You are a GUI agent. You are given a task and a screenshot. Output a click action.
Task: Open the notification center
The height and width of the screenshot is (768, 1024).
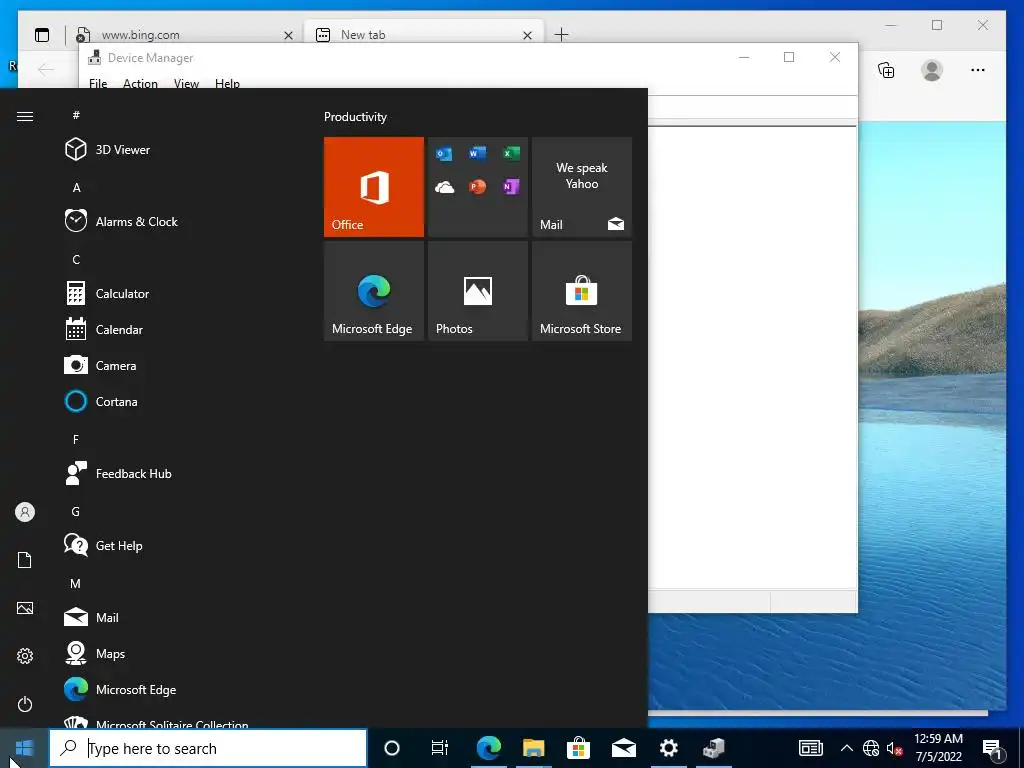tap(993, 748)
